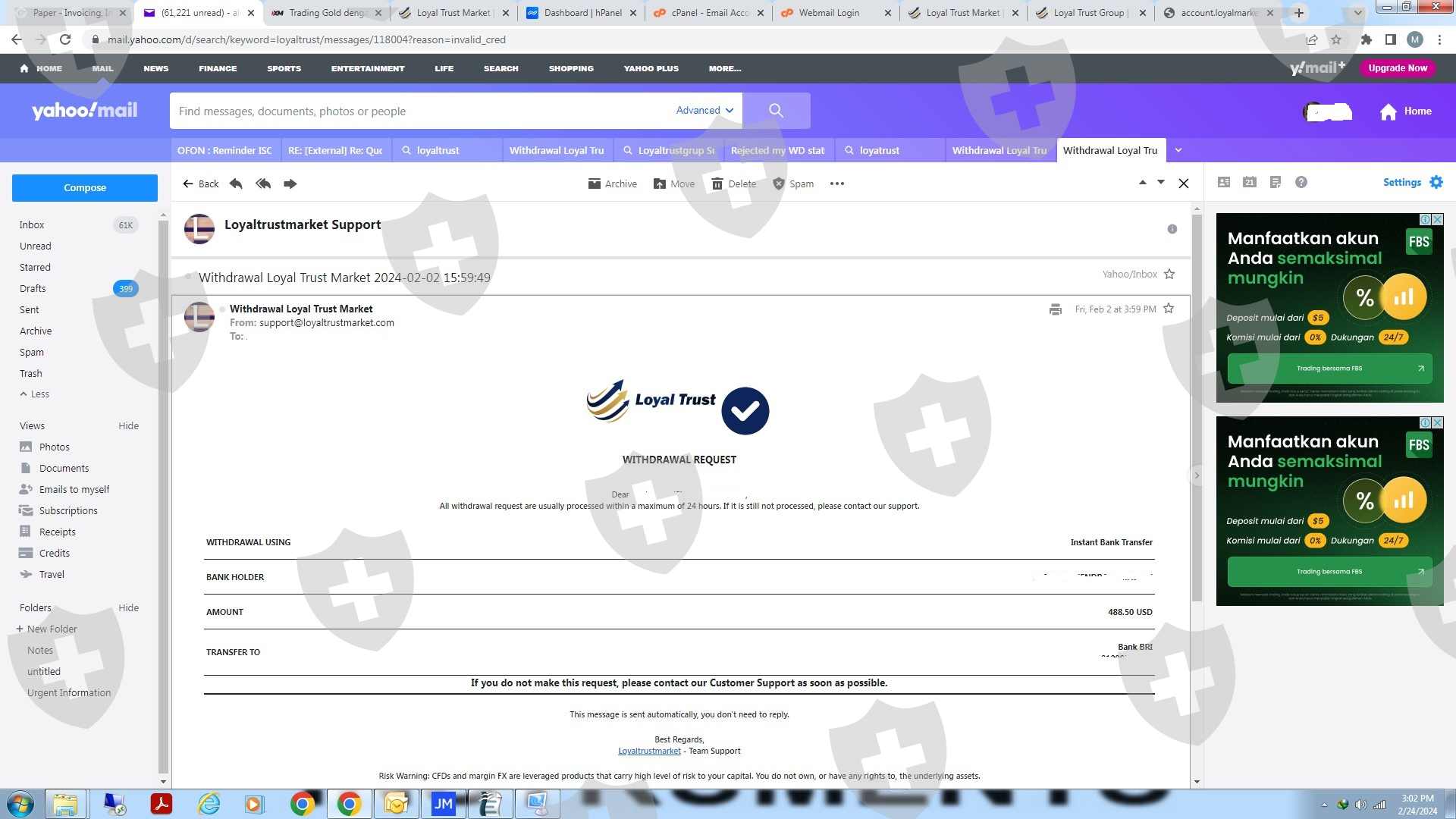This screenshot has height=819, width=1456.
Task: Click the Reply All icon
Action: (263, 184)
